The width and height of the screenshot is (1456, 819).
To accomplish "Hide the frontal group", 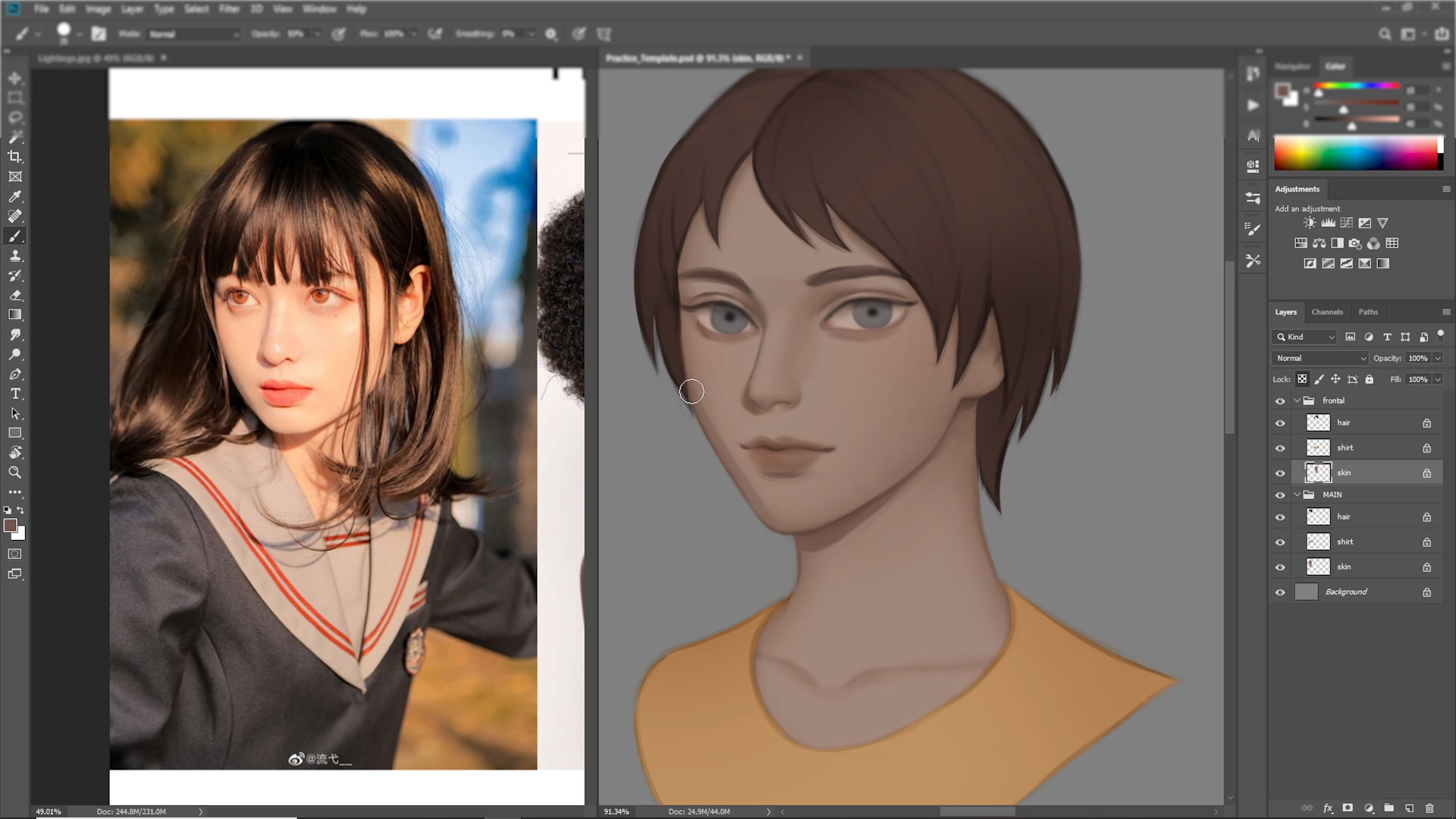I will click(1280, 401).
